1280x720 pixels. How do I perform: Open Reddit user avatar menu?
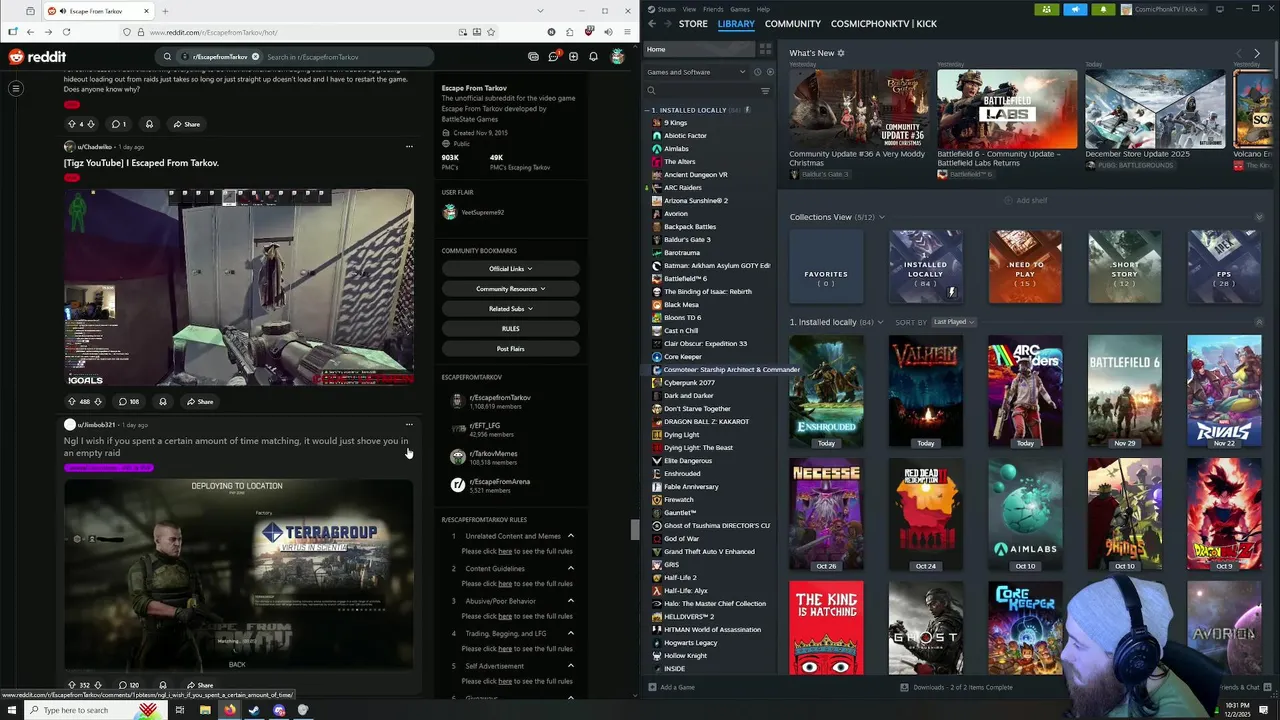[x=618, y=57]
